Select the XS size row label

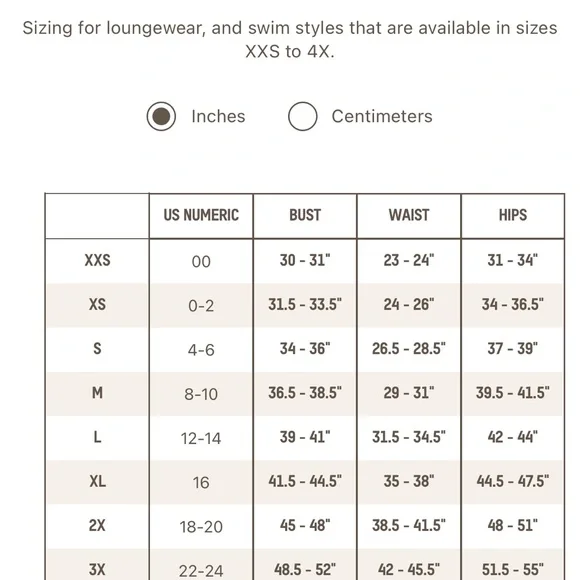pyautogui.click(x=97, y=304)
